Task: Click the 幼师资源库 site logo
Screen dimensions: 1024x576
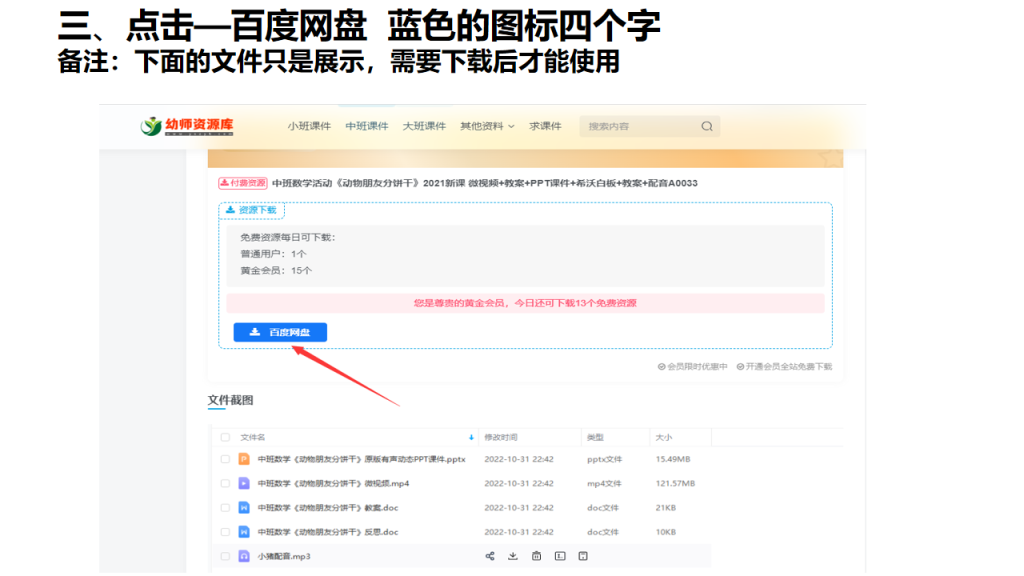Action: coord(187,126)
